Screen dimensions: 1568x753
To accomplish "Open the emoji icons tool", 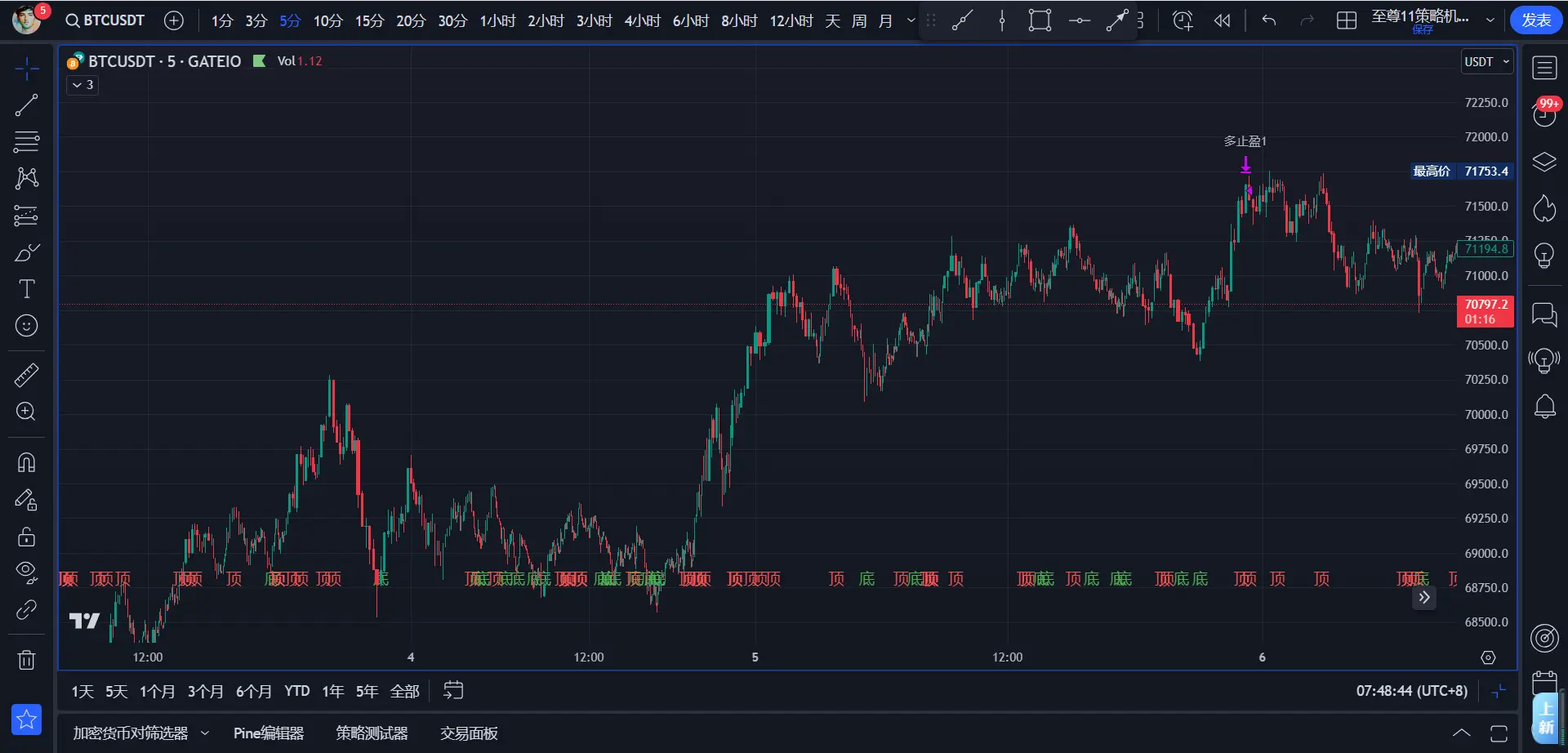I will (x=26, y=326).
